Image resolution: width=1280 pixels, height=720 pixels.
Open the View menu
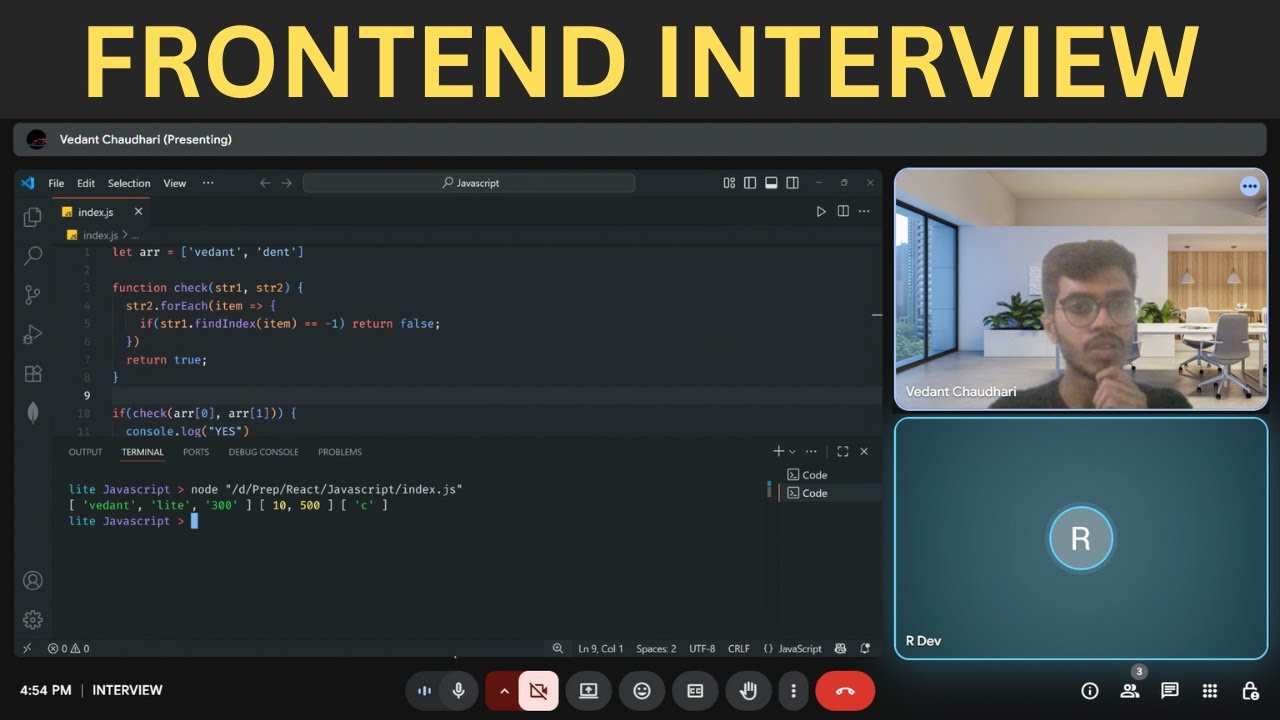coord(175,183)
